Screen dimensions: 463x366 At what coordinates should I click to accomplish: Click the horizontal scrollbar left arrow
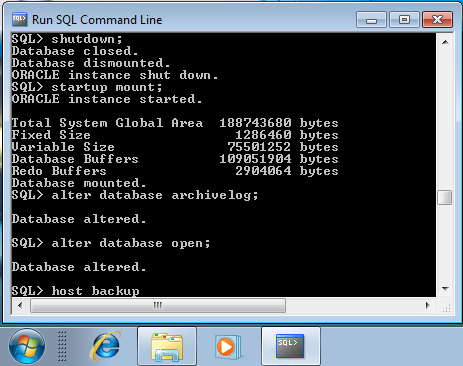pos(20,305)
